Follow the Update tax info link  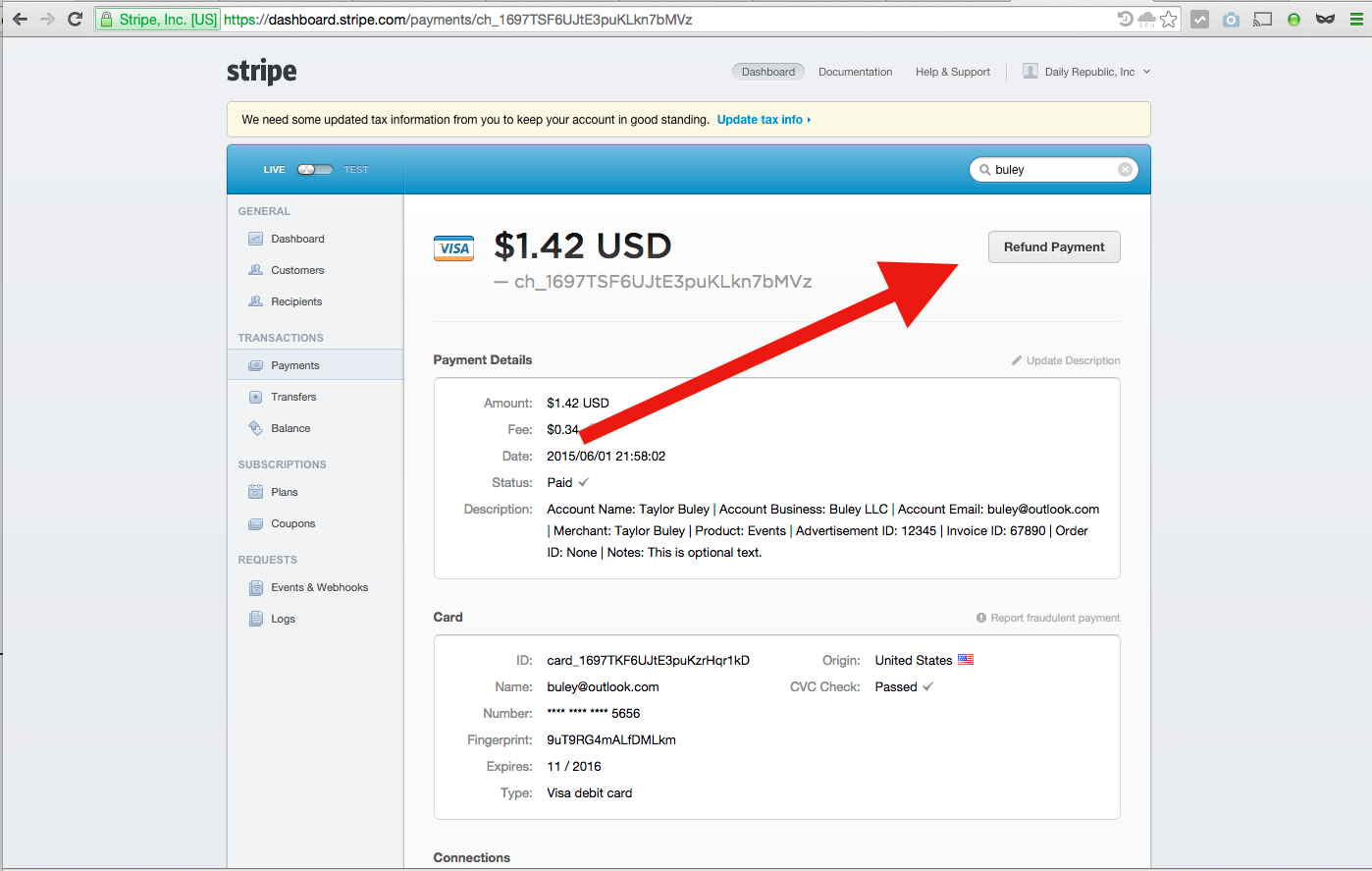click(763, 120)
